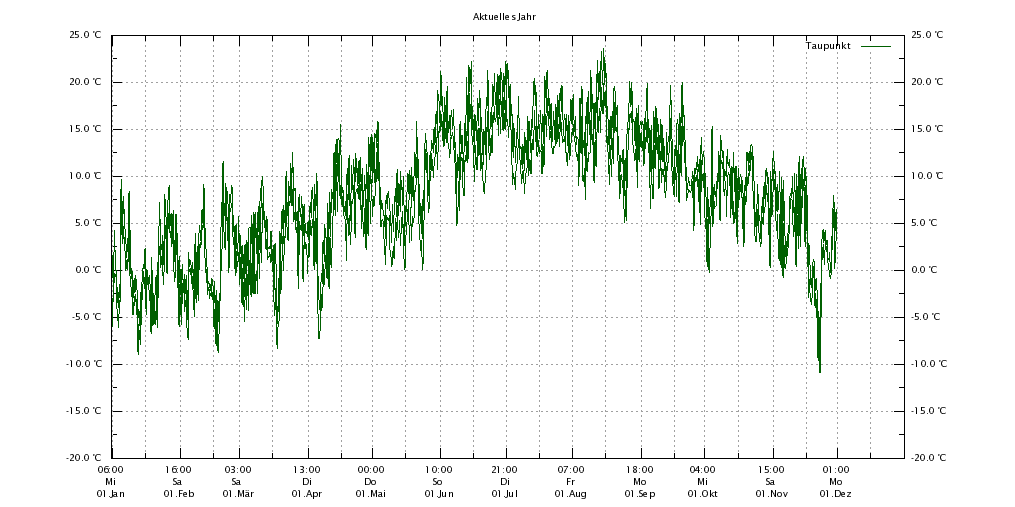
Task: Select the 01.Feb date label
Action: coord(178,494)
